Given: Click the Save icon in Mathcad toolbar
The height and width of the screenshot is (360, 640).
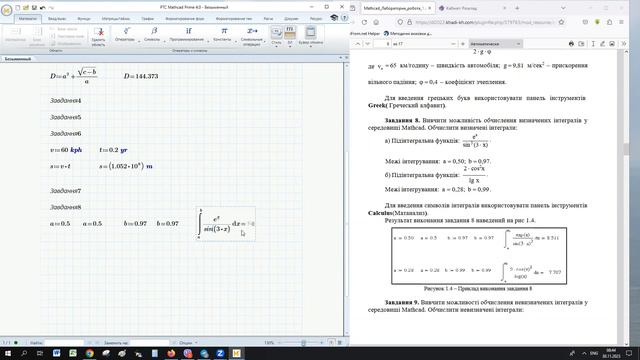Looking at the screenshot, I should 34,8.
